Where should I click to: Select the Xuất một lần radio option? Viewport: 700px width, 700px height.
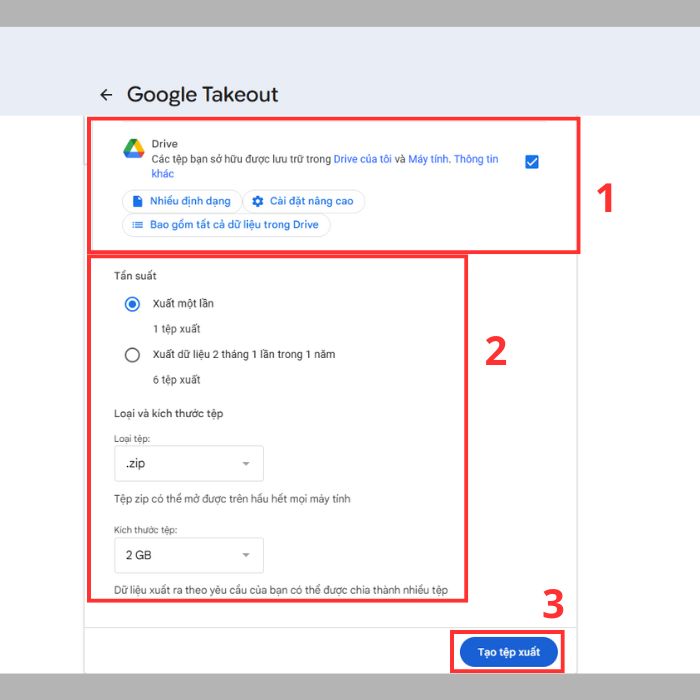(132, 304)
